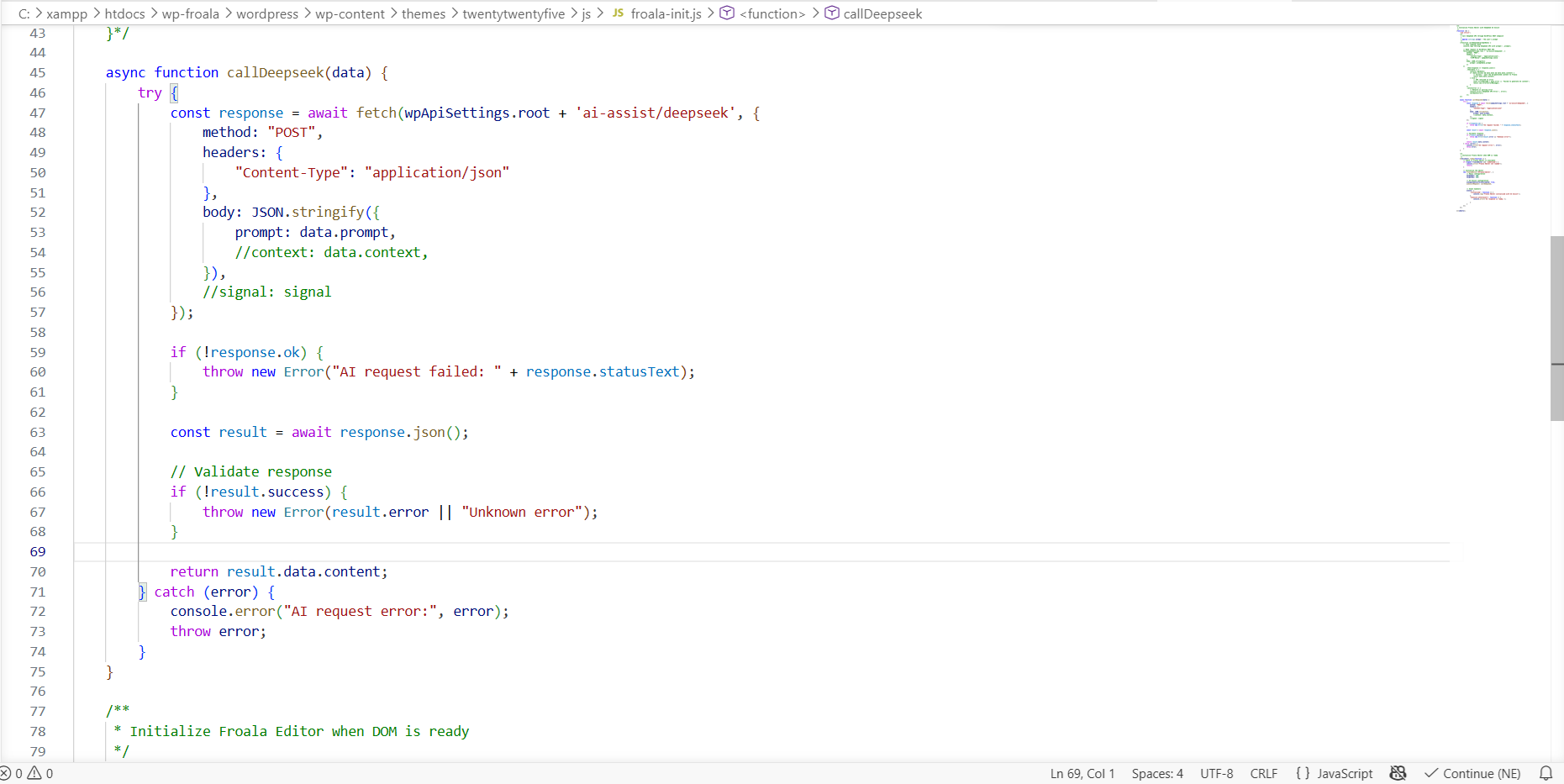Click 'Initialize Froala Editor when DOM is ready' comment
The width and height of the screenshot is (1564, 784).
coord(299,731)
